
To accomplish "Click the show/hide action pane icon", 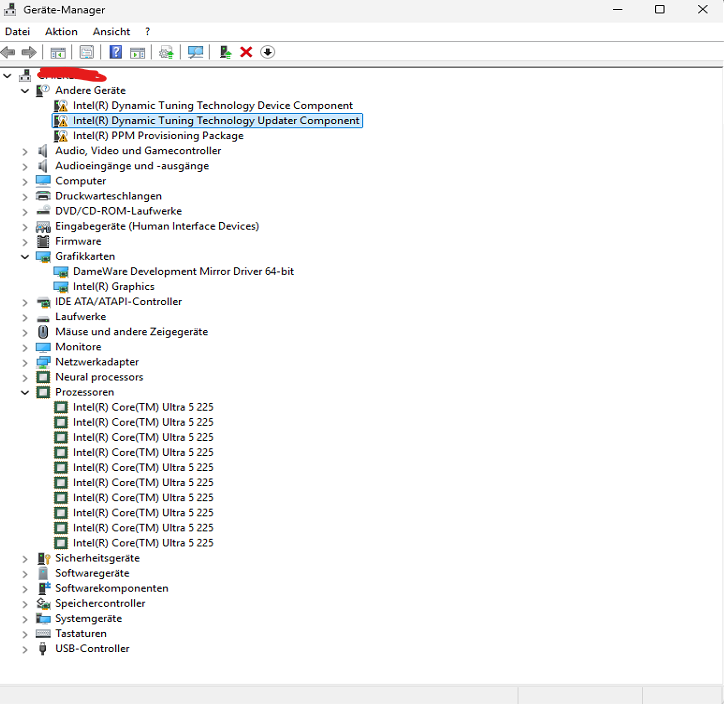I will pos(138,52).
